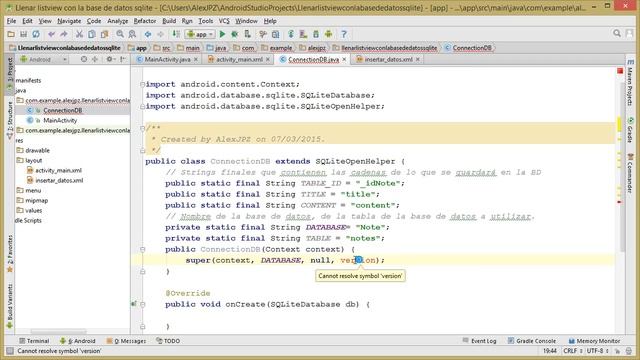Open the Navigate menu
The height and width of the screenshot is (360, 640).
click(69, 21)
